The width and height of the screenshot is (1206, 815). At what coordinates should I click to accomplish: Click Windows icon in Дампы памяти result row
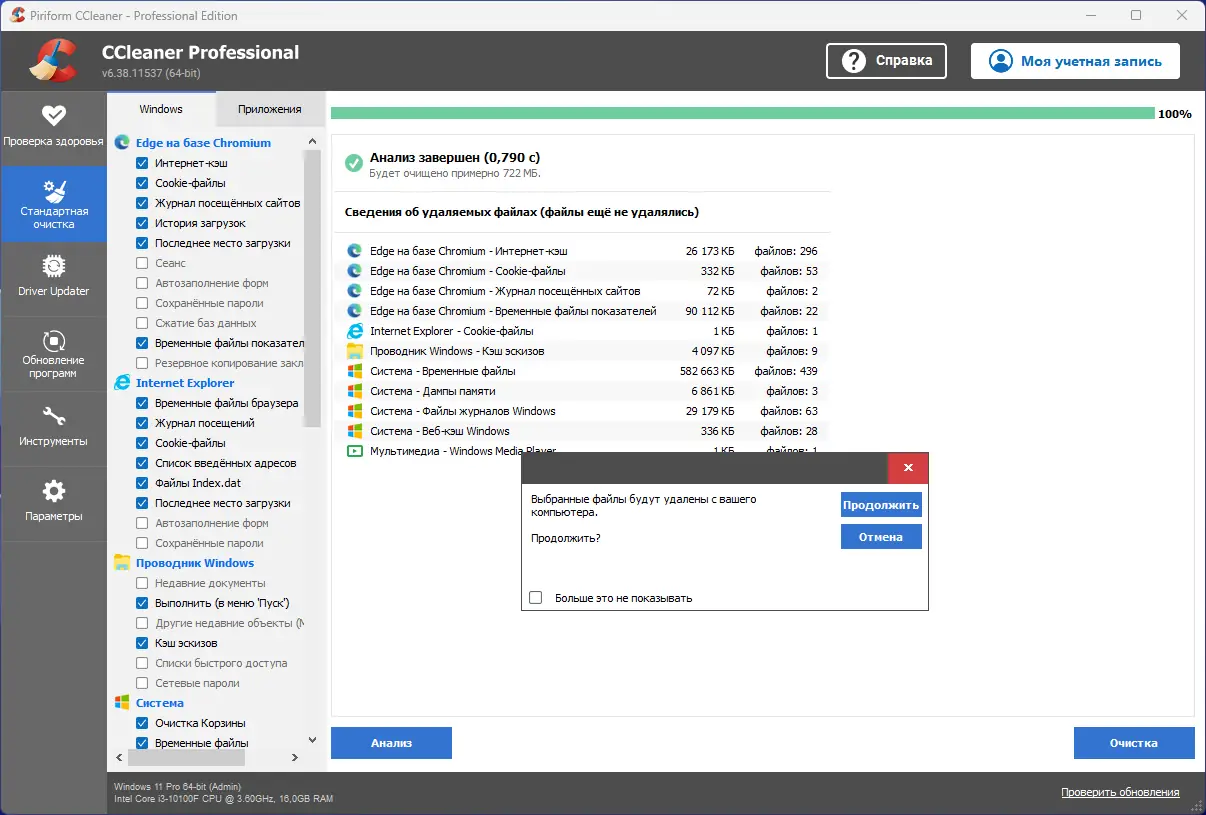tap(354, 391)
